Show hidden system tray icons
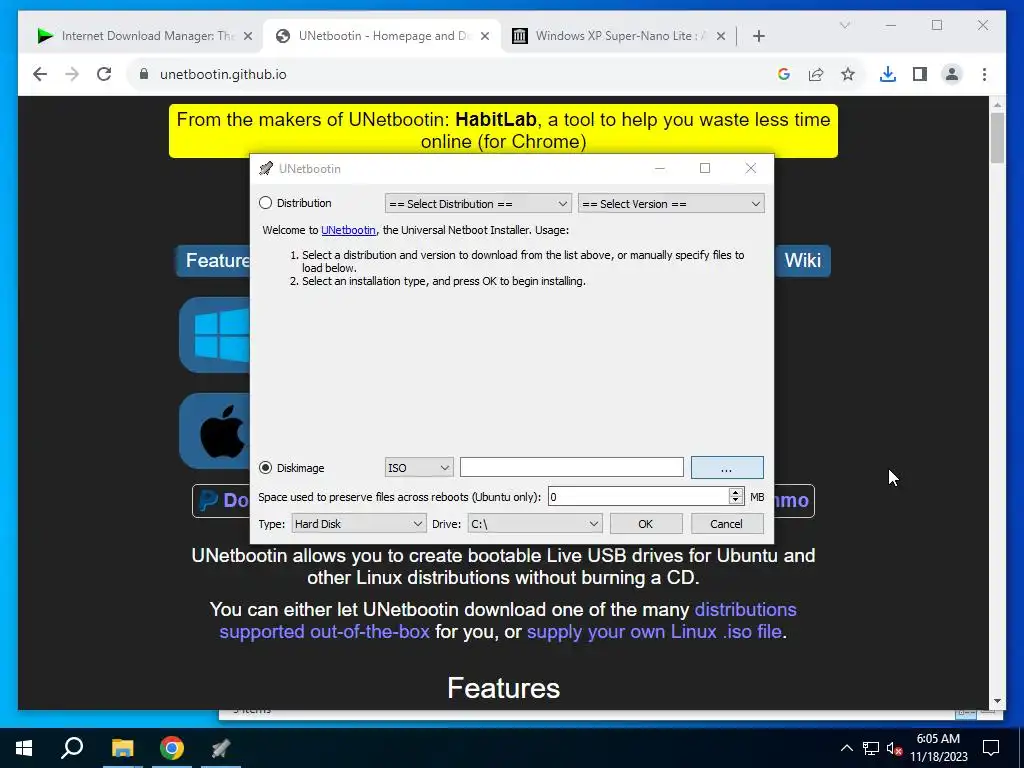Image resolution: width=1024 pixels, height=768 pixels. tap(846, 748)
